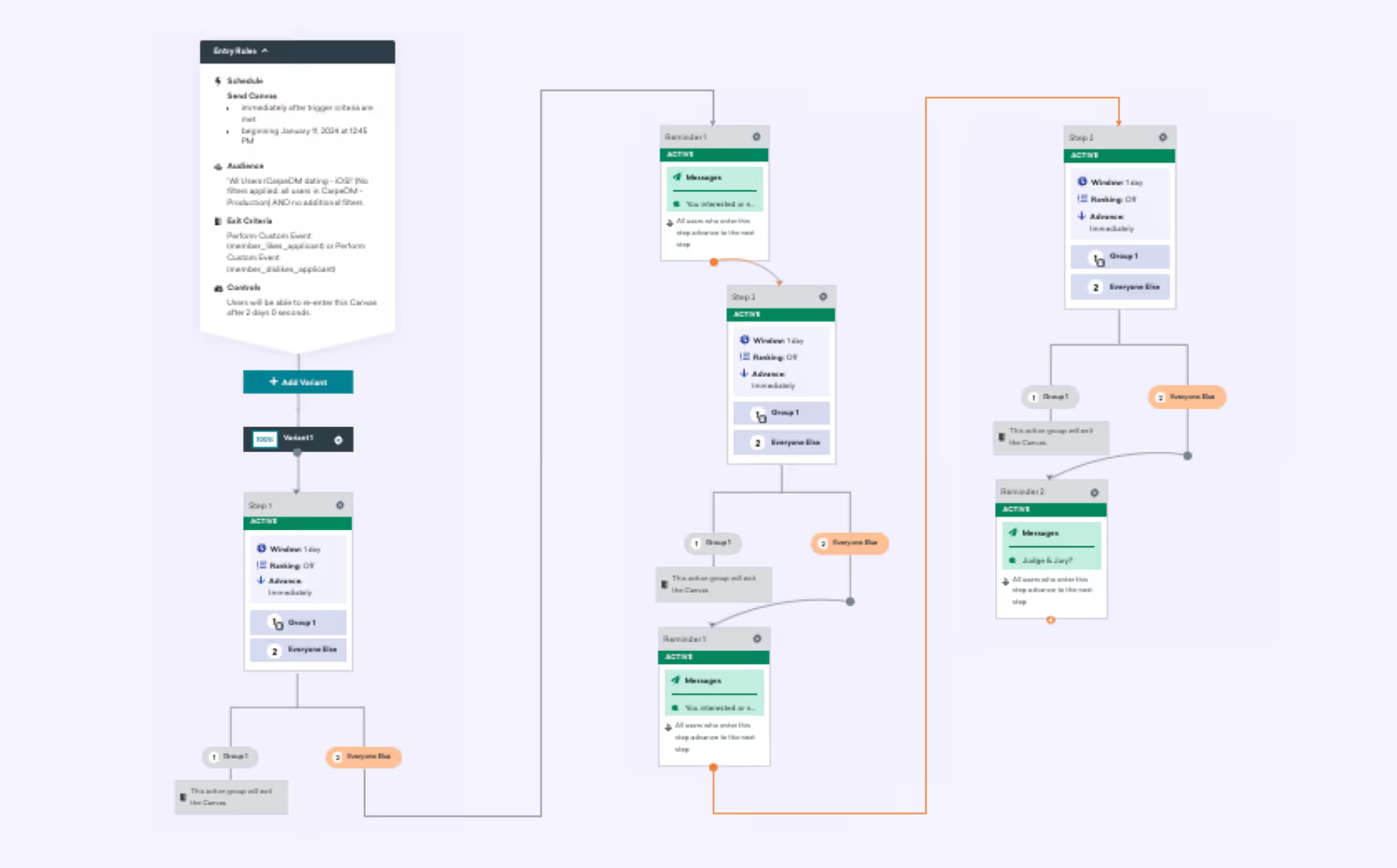The height and width of the screenshot is (868, 1397).
Task: Open Variant 1 gear settings
Action: [338, 440]
